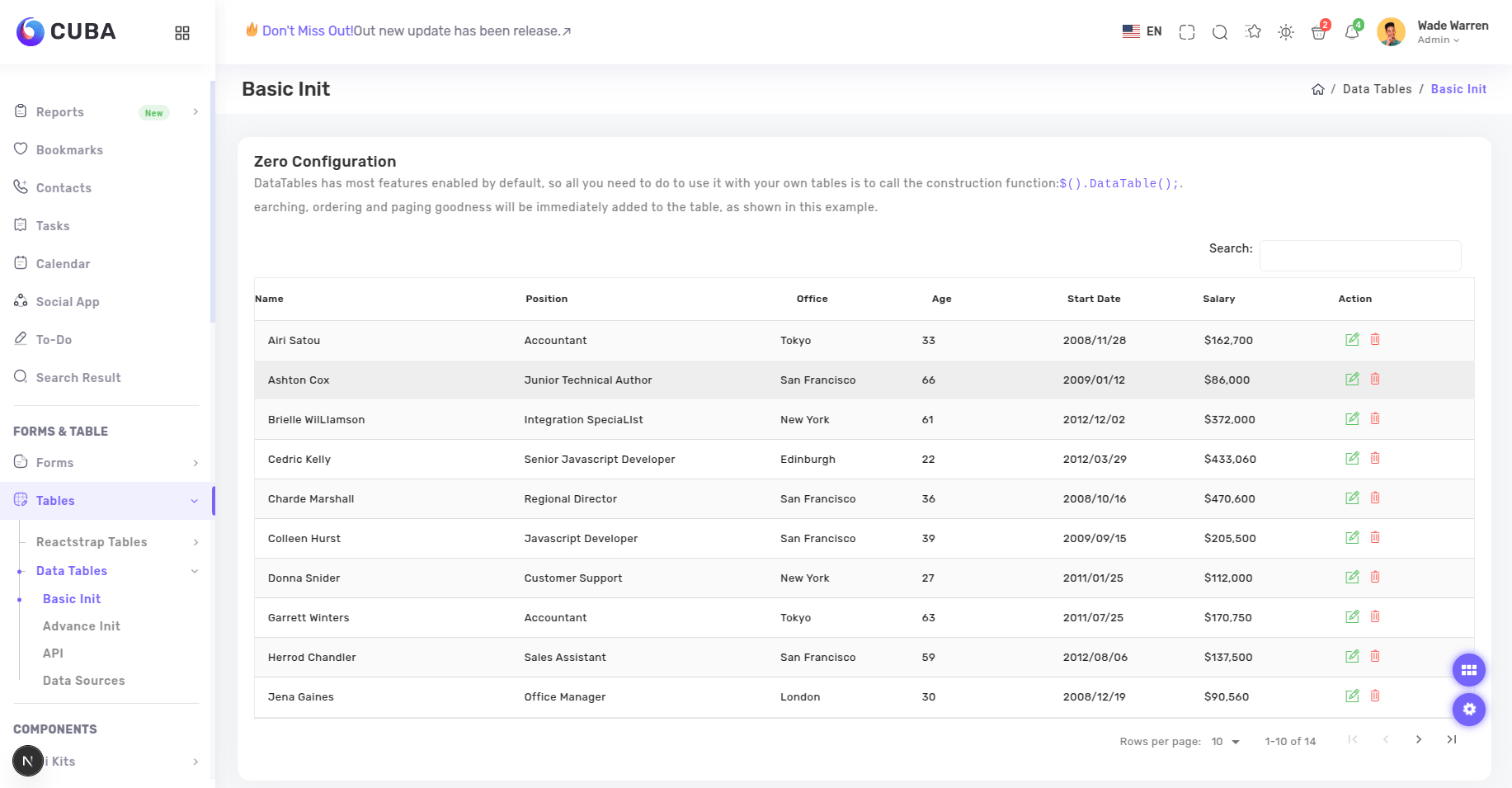1512x788 pixels.
Task: Go to the next table page
Action: click(x=1418, y=739)
